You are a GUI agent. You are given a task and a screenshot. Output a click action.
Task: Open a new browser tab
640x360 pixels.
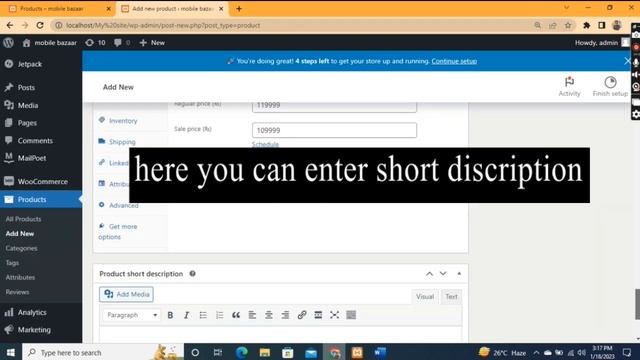(x=239, y=9)
